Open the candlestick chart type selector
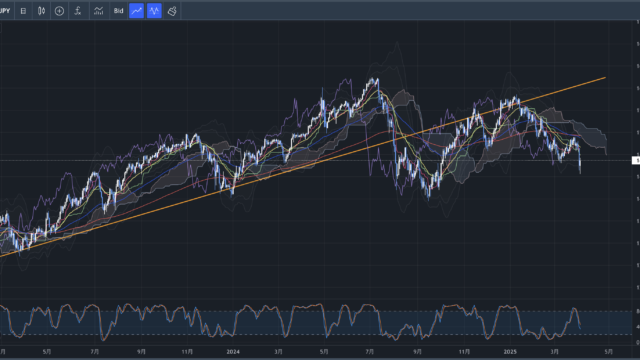Image resolution: width=640 pixels, height=360 pixels. [41, 11]
